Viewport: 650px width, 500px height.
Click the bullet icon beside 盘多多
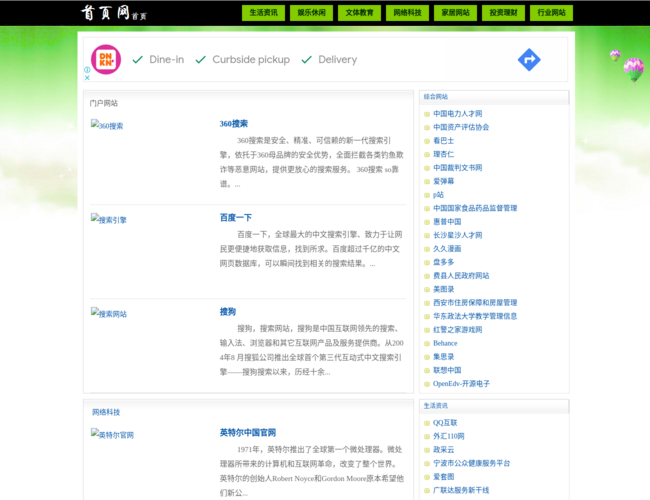[x=427, y=262]
